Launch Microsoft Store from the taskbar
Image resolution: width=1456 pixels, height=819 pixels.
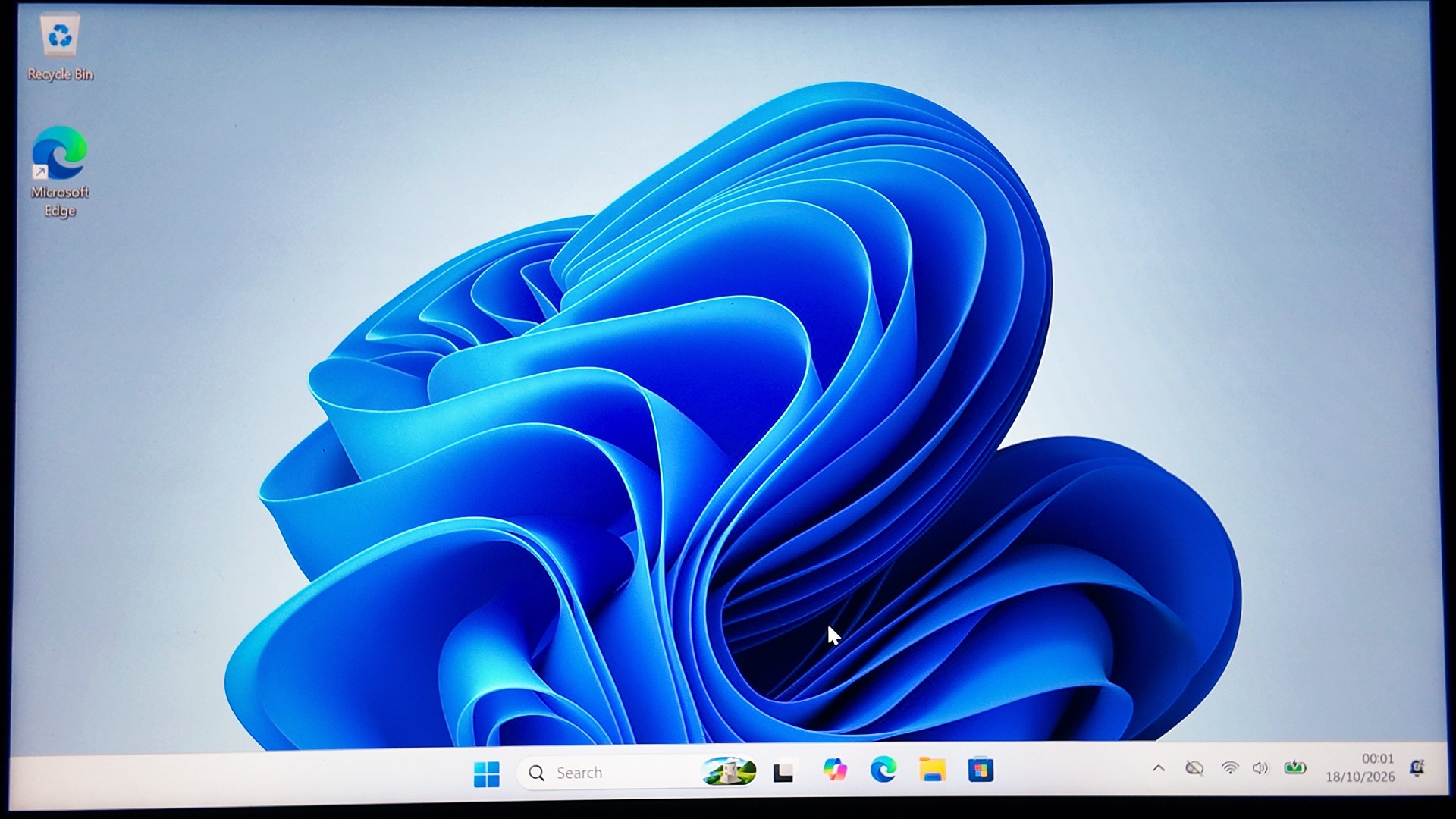pyautogui.click(x=981, y=770)
